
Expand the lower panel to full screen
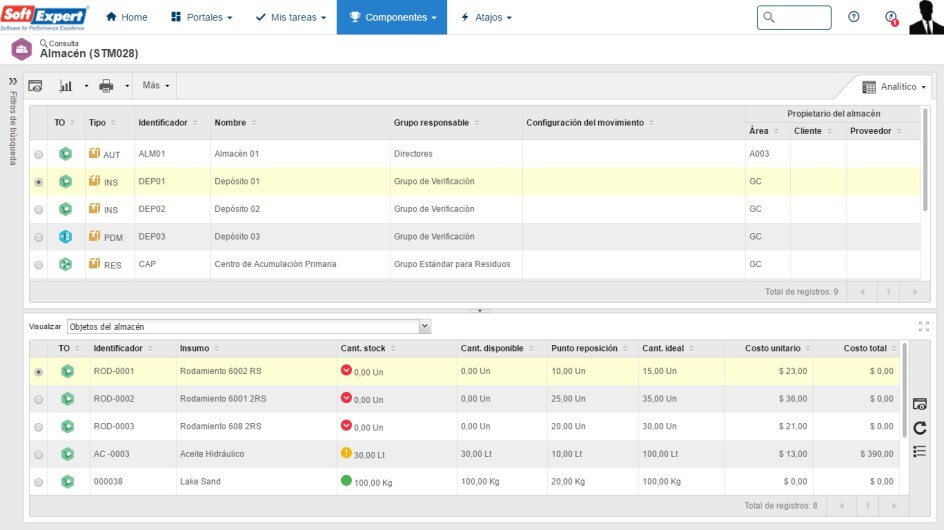(x=923, y=326)
